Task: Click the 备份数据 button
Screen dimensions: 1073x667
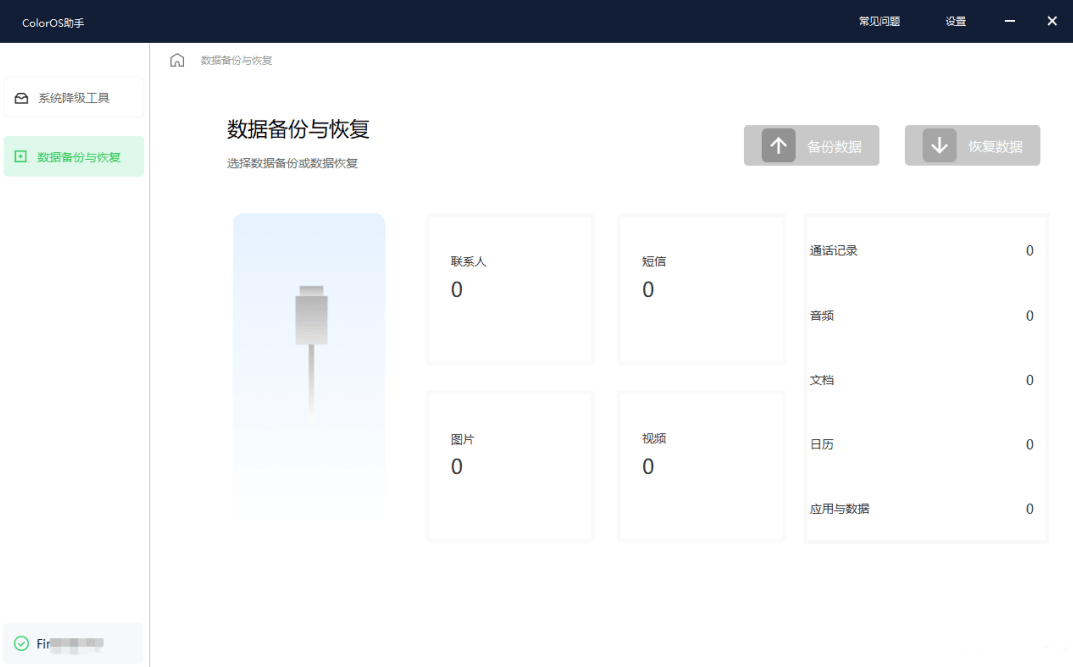Action: (811, 145)
